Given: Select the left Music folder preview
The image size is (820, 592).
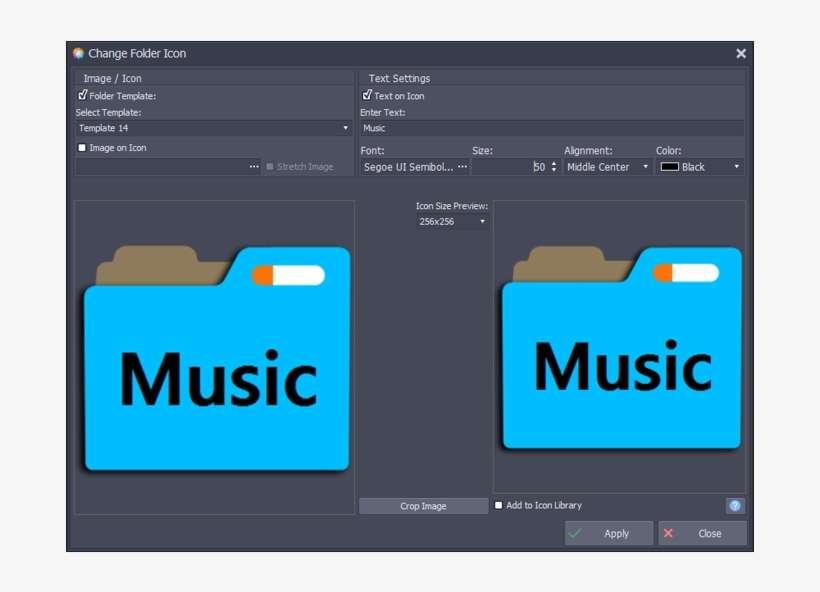Looking at the screenshot, I should tap(213, 355).
